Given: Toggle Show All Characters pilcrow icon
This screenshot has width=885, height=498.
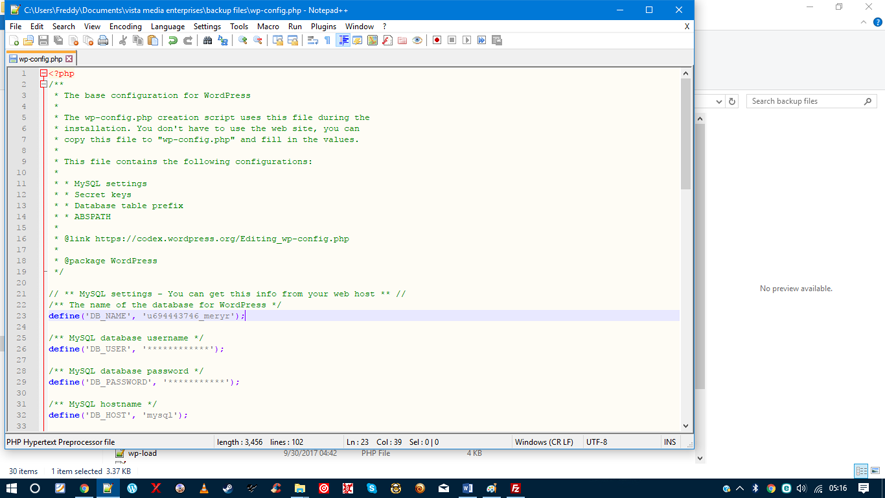Looking at the screenshot, I should (327, 40).
